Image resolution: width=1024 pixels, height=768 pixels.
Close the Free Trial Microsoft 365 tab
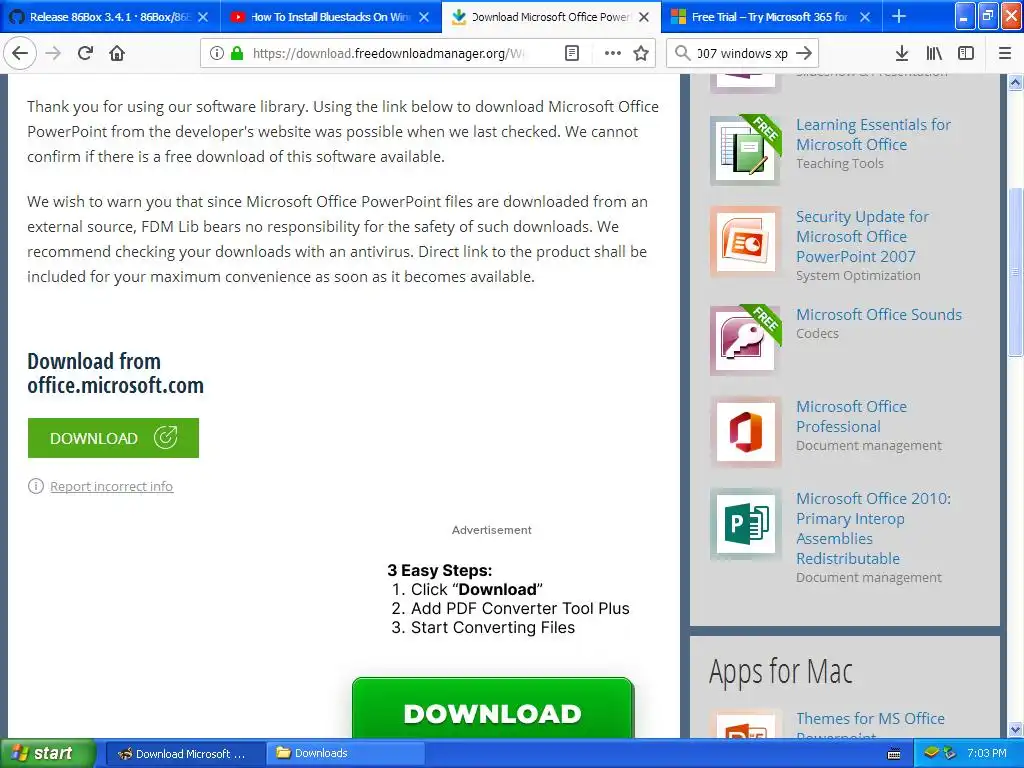click(865, 17)
